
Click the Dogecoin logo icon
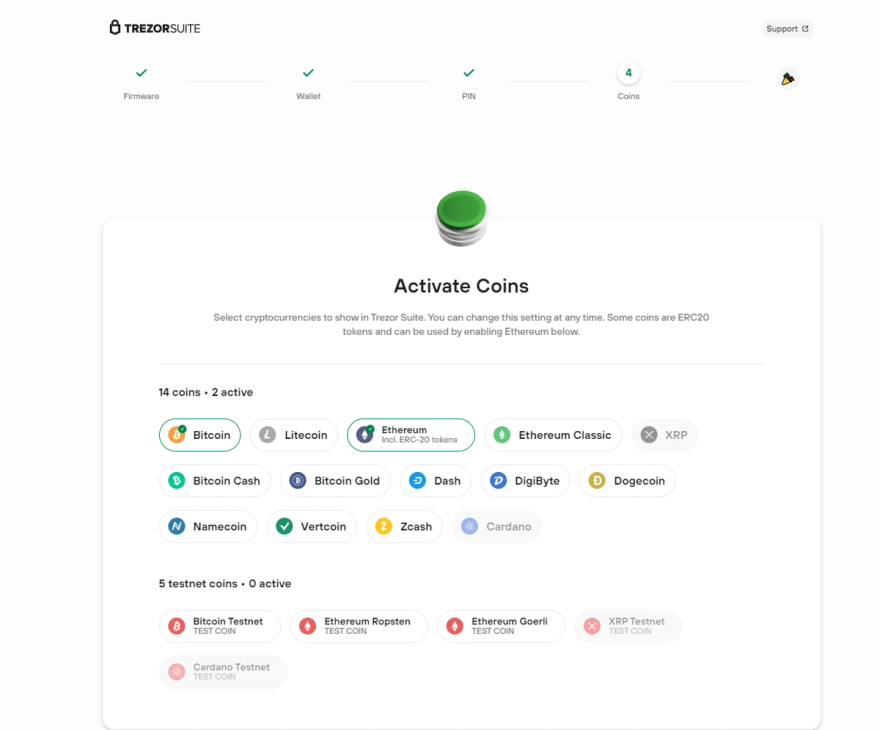pyautogui.click(x=597, y=481)
